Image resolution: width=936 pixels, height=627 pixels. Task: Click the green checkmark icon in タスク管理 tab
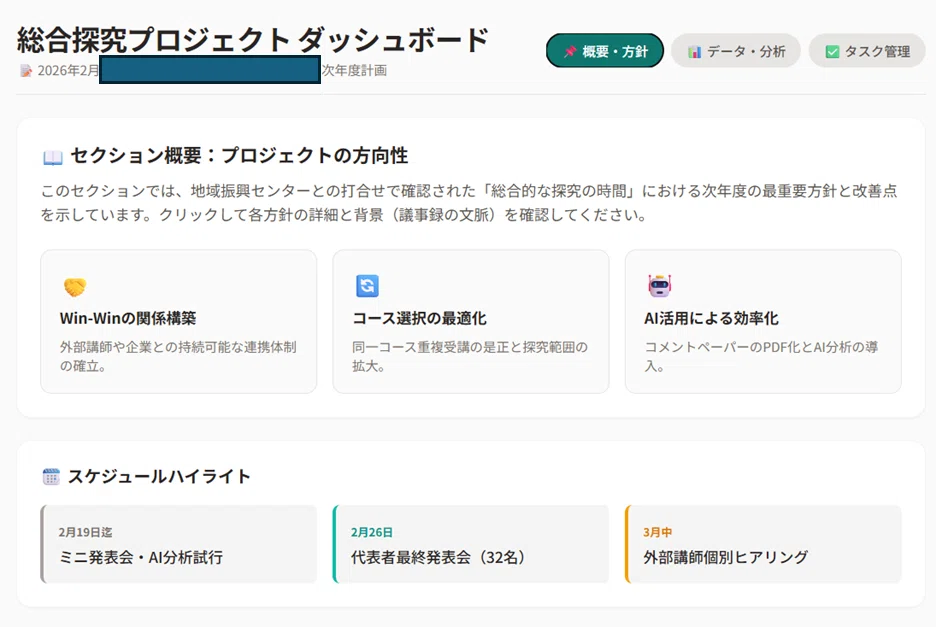point(832,52)
